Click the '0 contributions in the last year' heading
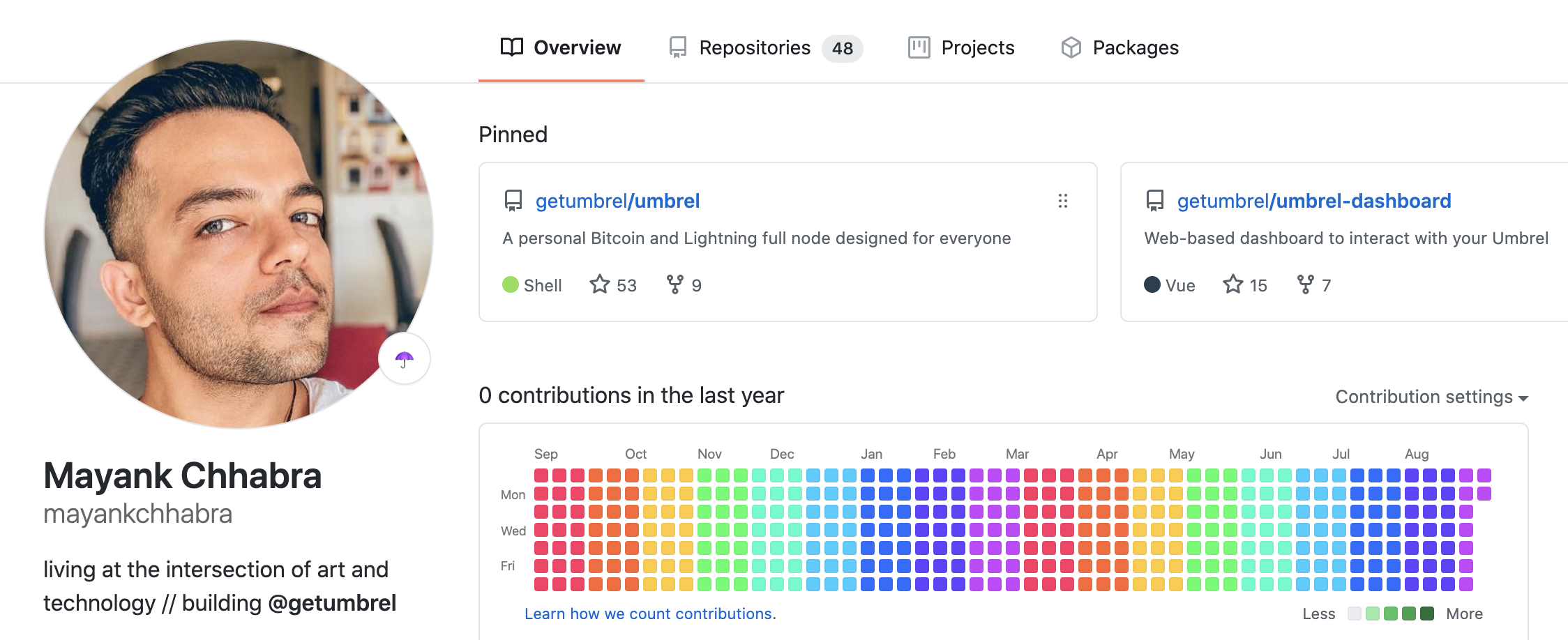The height and width of the screenshot is (640, 1568). [631, 395]
